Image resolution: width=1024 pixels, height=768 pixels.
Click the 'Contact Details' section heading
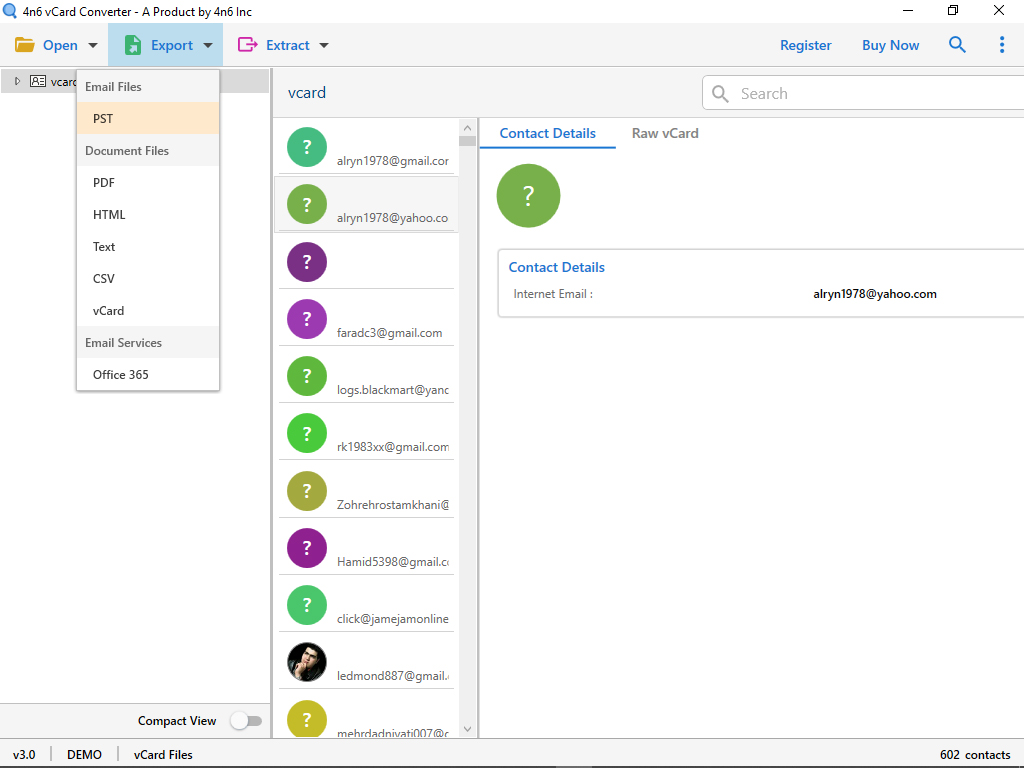556,267
